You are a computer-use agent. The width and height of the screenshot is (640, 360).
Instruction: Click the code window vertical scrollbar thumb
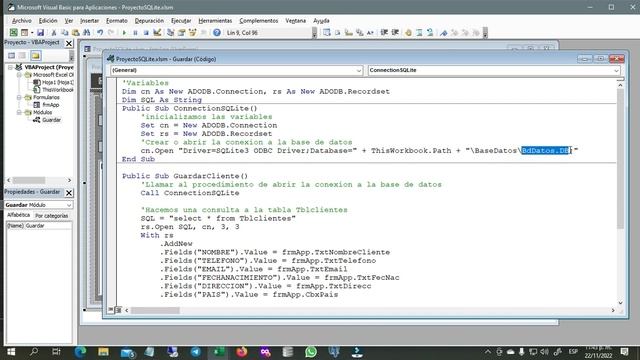point(620,159)
